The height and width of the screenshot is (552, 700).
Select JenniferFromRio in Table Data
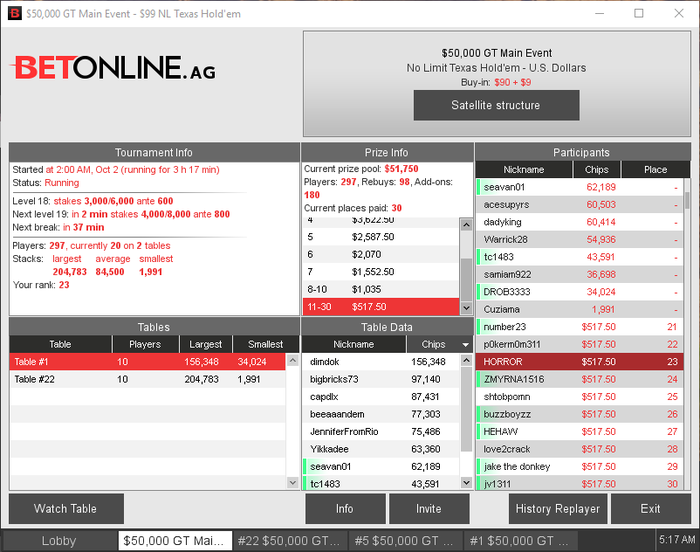(x=381, y=431)
